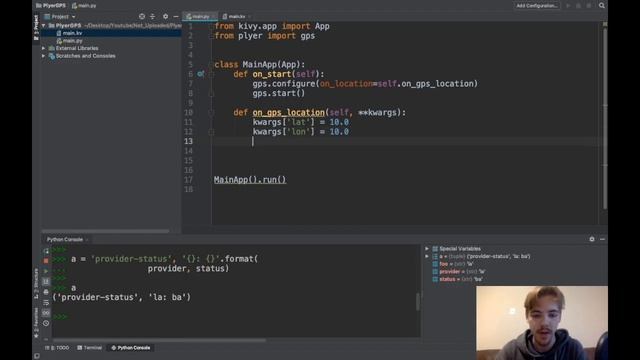Image resolution: width=640 pixels, height=360 pixels.
Task: Click the search everywhere magnifier icon
Action: tap(602, 5)
